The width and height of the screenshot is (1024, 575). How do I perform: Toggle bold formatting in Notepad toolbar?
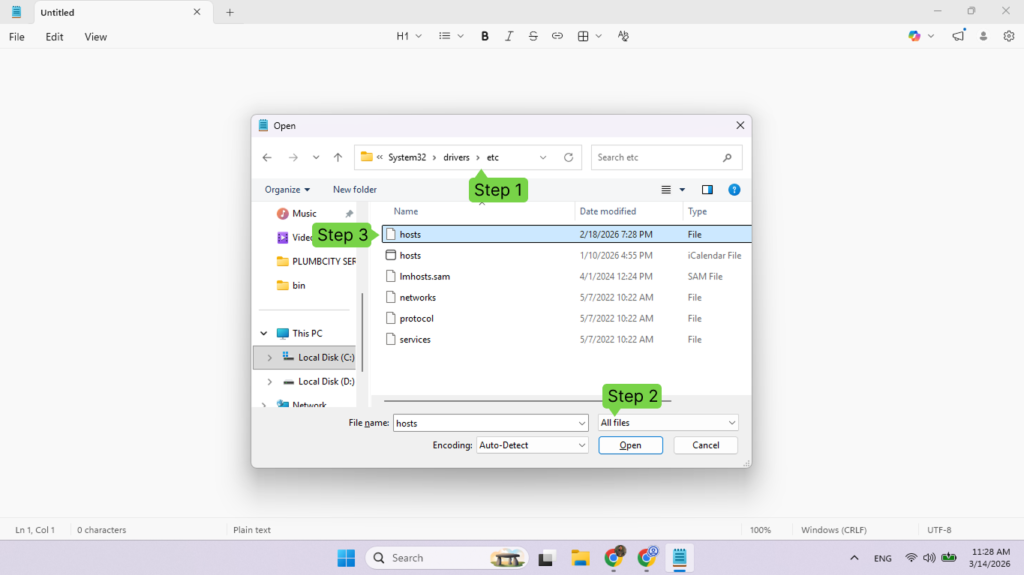click(485, 36)
